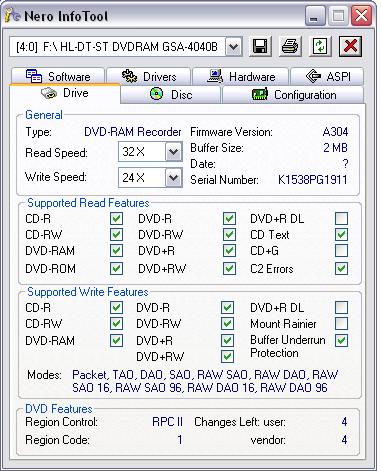Image resolution: width=381 pixels, height=471 pixels.
Task: Switch to the Software tab
Action: tap(58, 76)
